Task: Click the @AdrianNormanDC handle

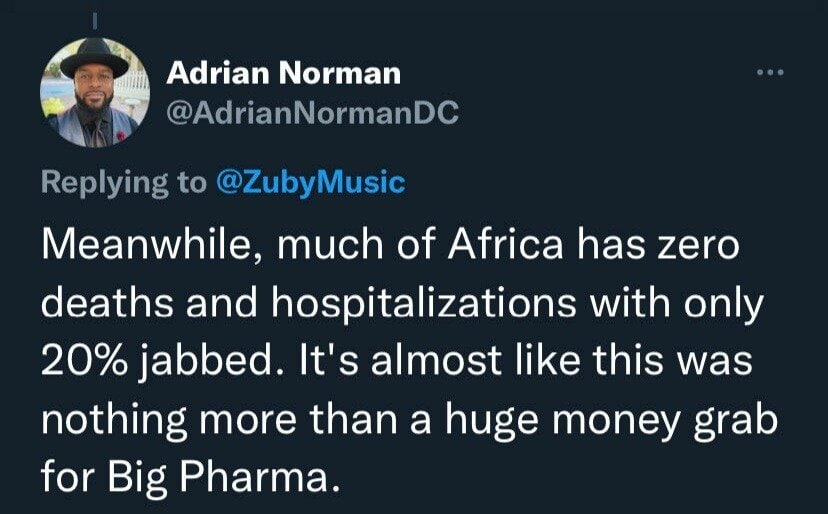Action: [x=312, y=114]
